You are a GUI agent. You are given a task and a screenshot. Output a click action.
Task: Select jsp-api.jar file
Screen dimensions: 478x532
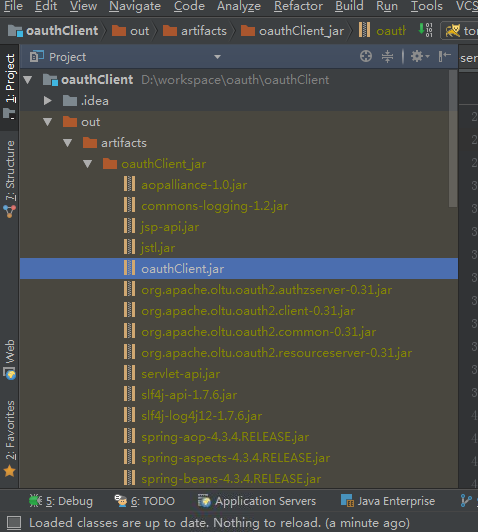coord(170,227)
